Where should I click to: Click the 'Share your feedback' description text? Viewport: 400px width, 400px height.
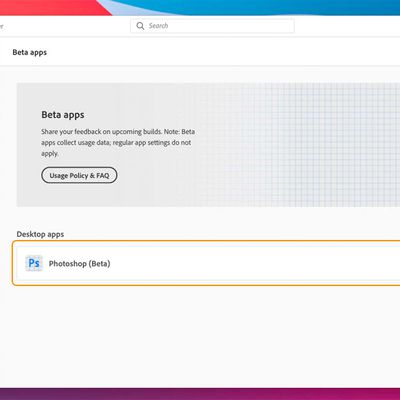pyautogui.click(x=118, y=142)
